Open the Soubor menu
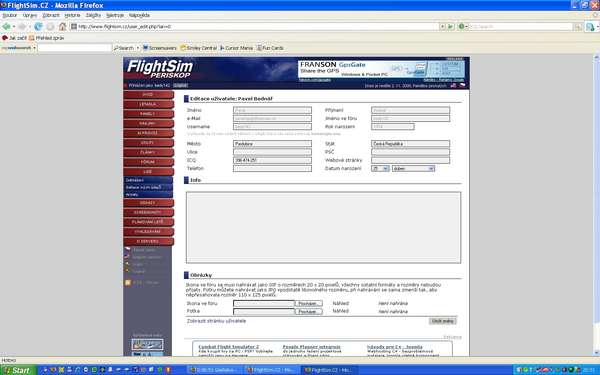The image size is (600, 375). [x=10, y=15]
